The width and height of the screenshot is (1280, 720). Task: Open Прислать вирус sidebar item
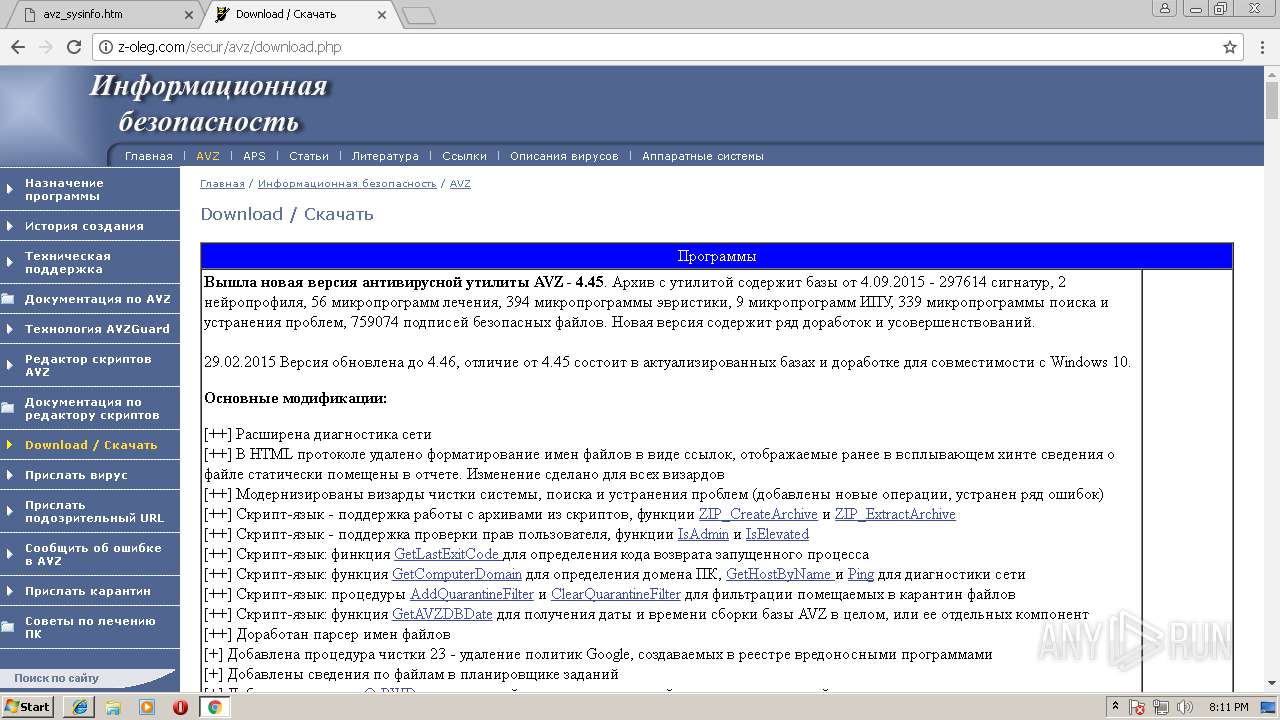tap(90, 475)
